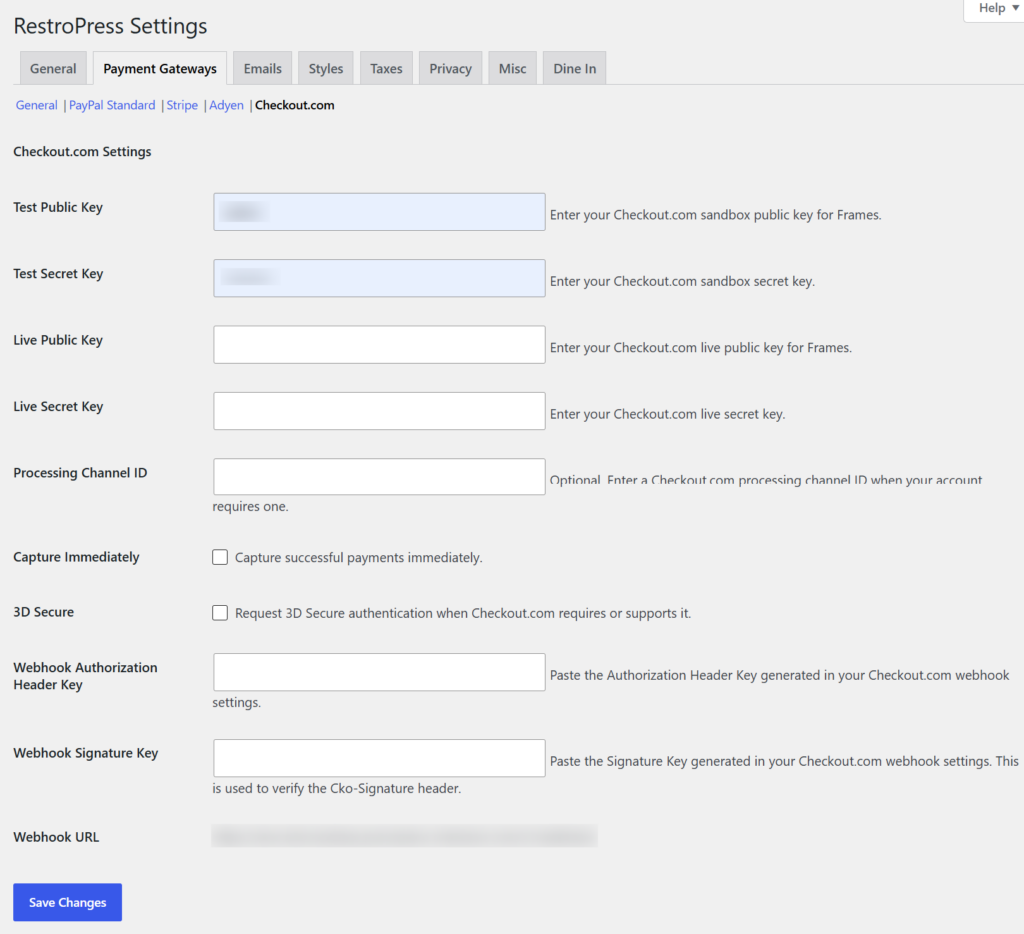Click into the Live Secret Key field
The image size is (1024, 934).
[379, 411]
